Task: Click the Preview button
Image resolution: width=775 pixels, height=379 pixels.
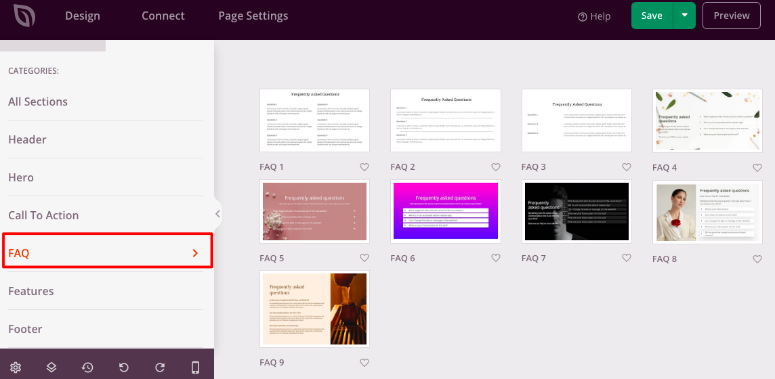Action: coord(732,15)
